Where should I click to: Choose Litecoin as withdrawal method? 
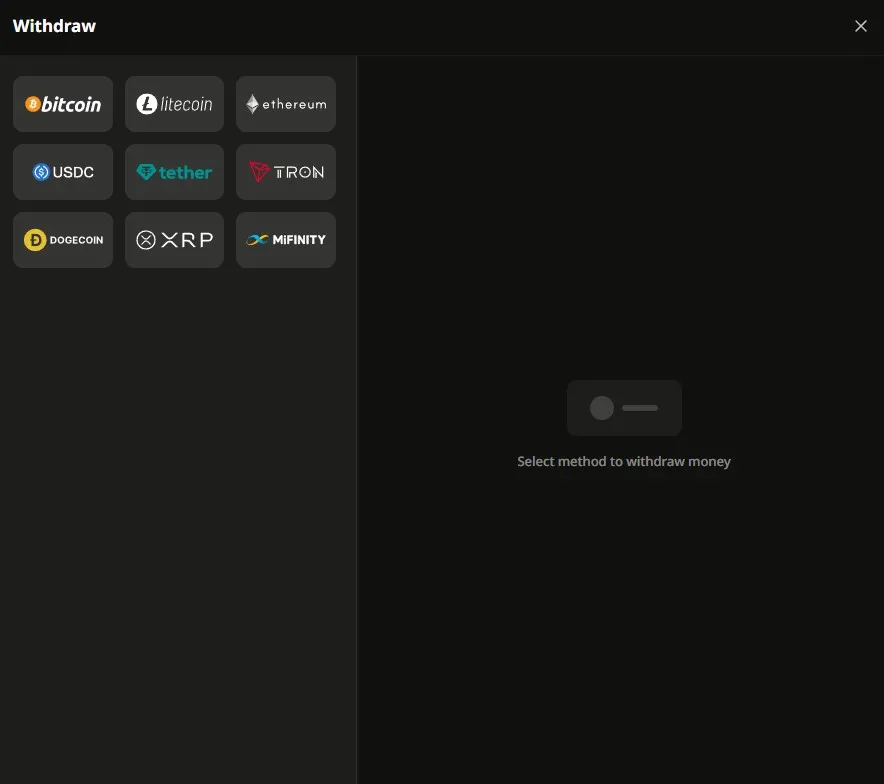[174, 104]
